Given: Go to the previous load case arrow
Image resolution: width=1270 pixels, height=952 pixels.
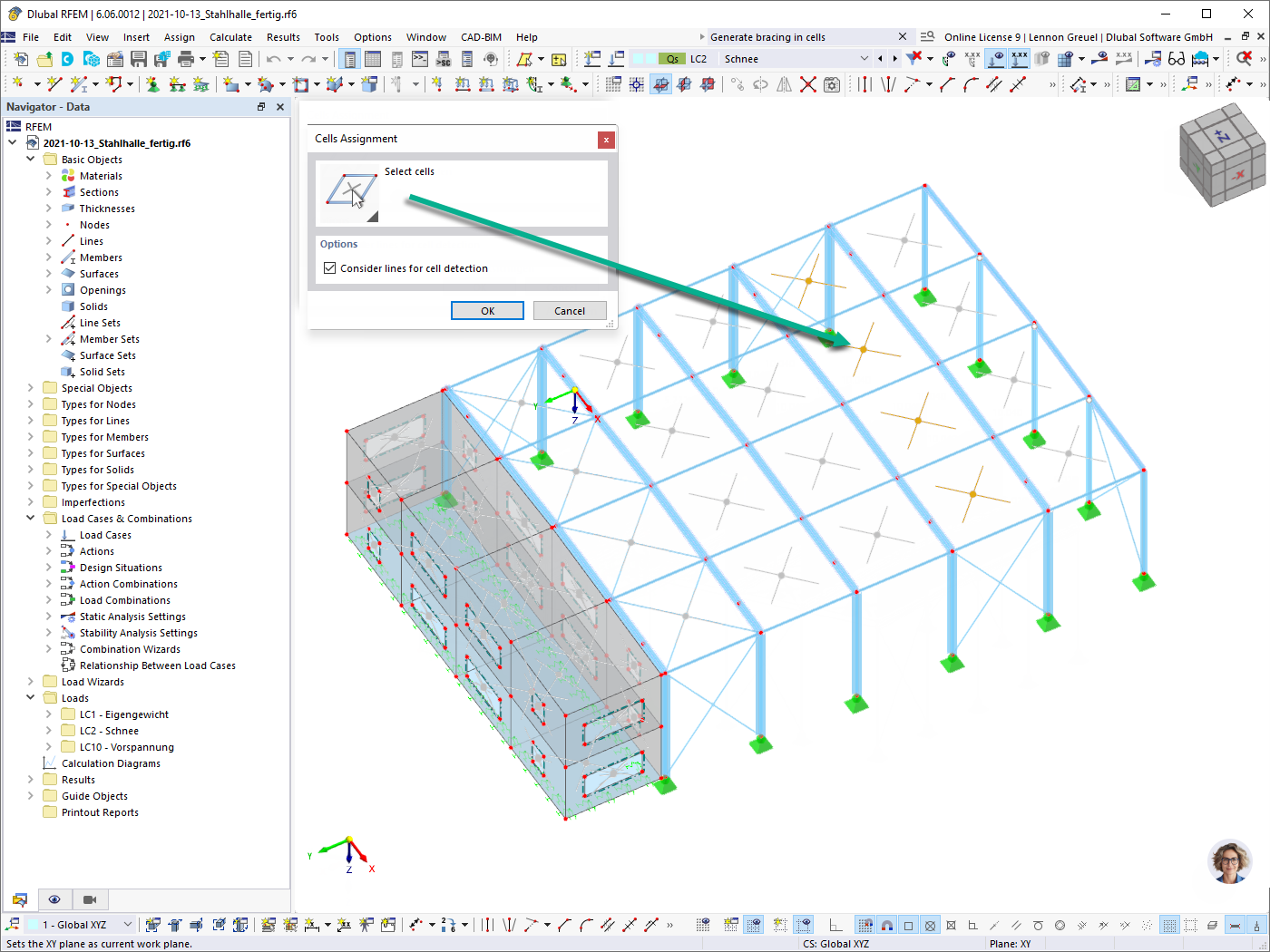Looking at the screenshot, I should coord(880,59).
